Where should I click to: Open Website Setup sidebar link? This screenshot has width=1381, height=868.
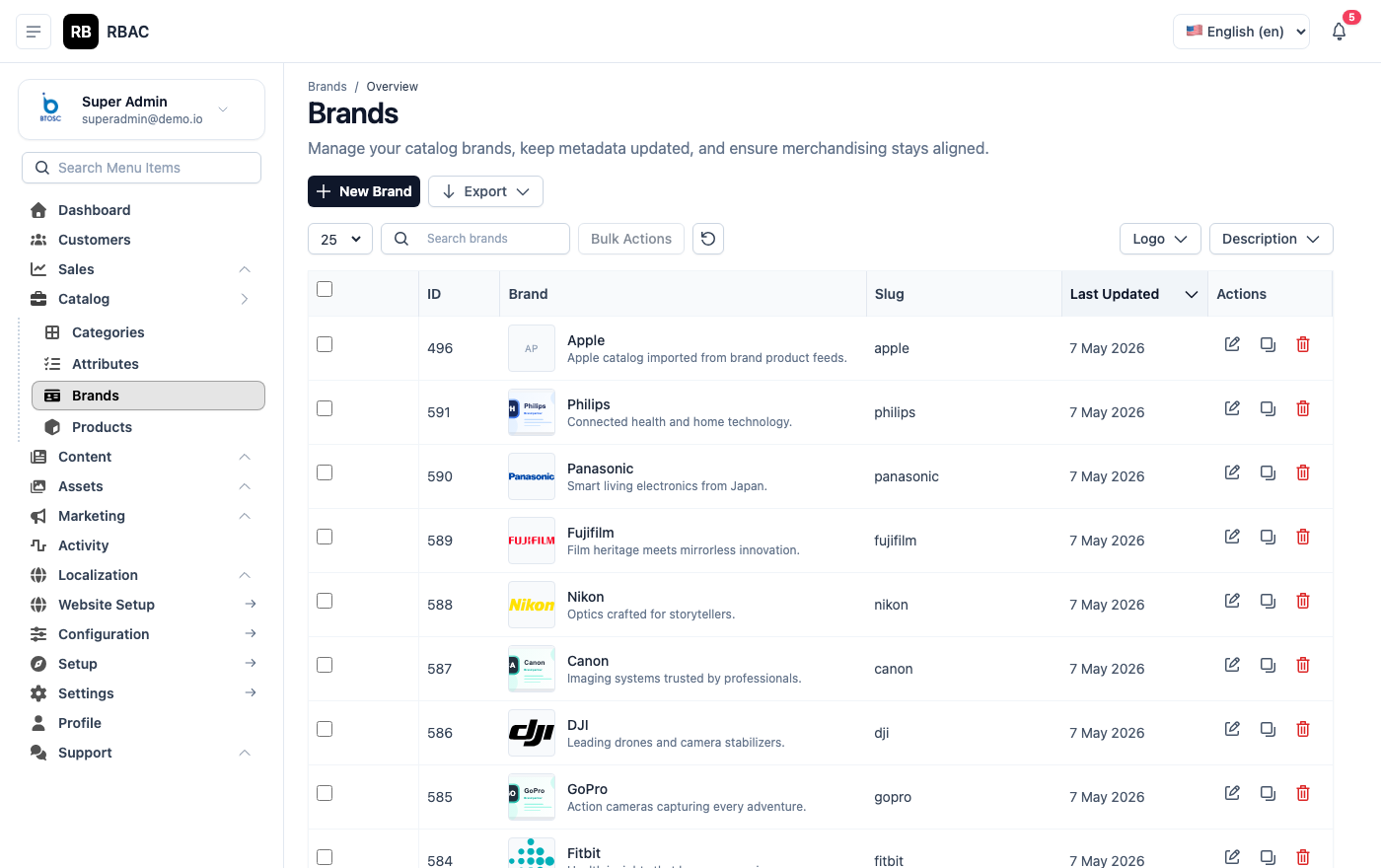[x=106, y=605]
